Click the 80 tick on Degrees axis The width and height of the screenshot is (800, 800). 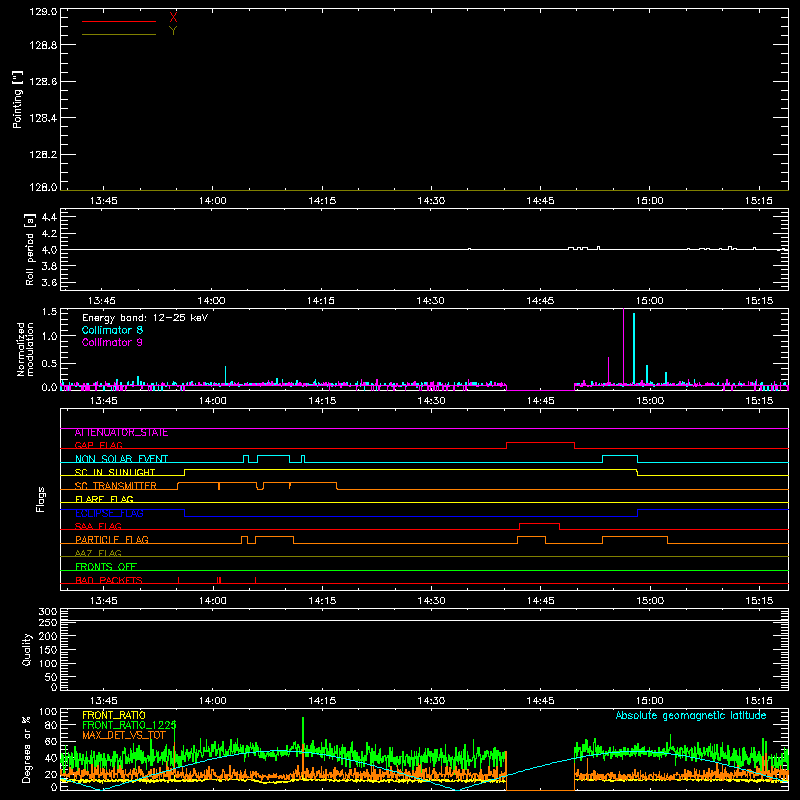click(51, 725)
